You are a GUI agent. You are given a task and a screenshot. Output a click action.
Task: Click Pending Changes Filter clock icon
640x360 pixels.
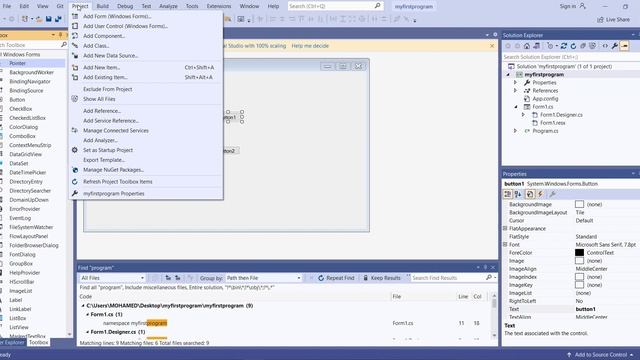pos(550,46)
